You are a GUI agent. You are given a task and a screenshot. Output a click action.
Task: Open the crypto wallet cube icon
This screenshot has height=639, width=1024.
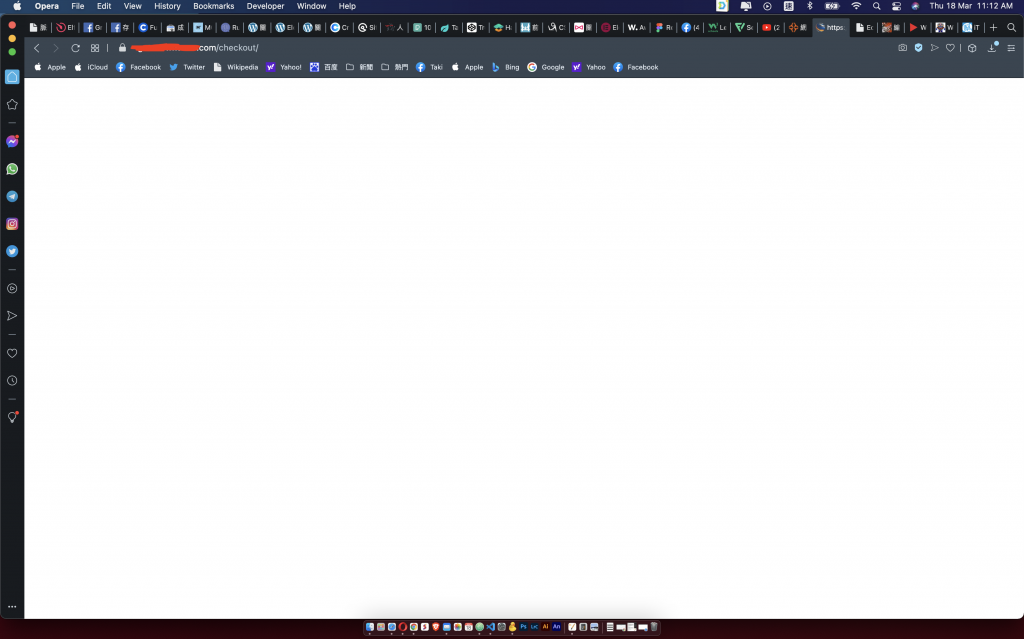972,48
